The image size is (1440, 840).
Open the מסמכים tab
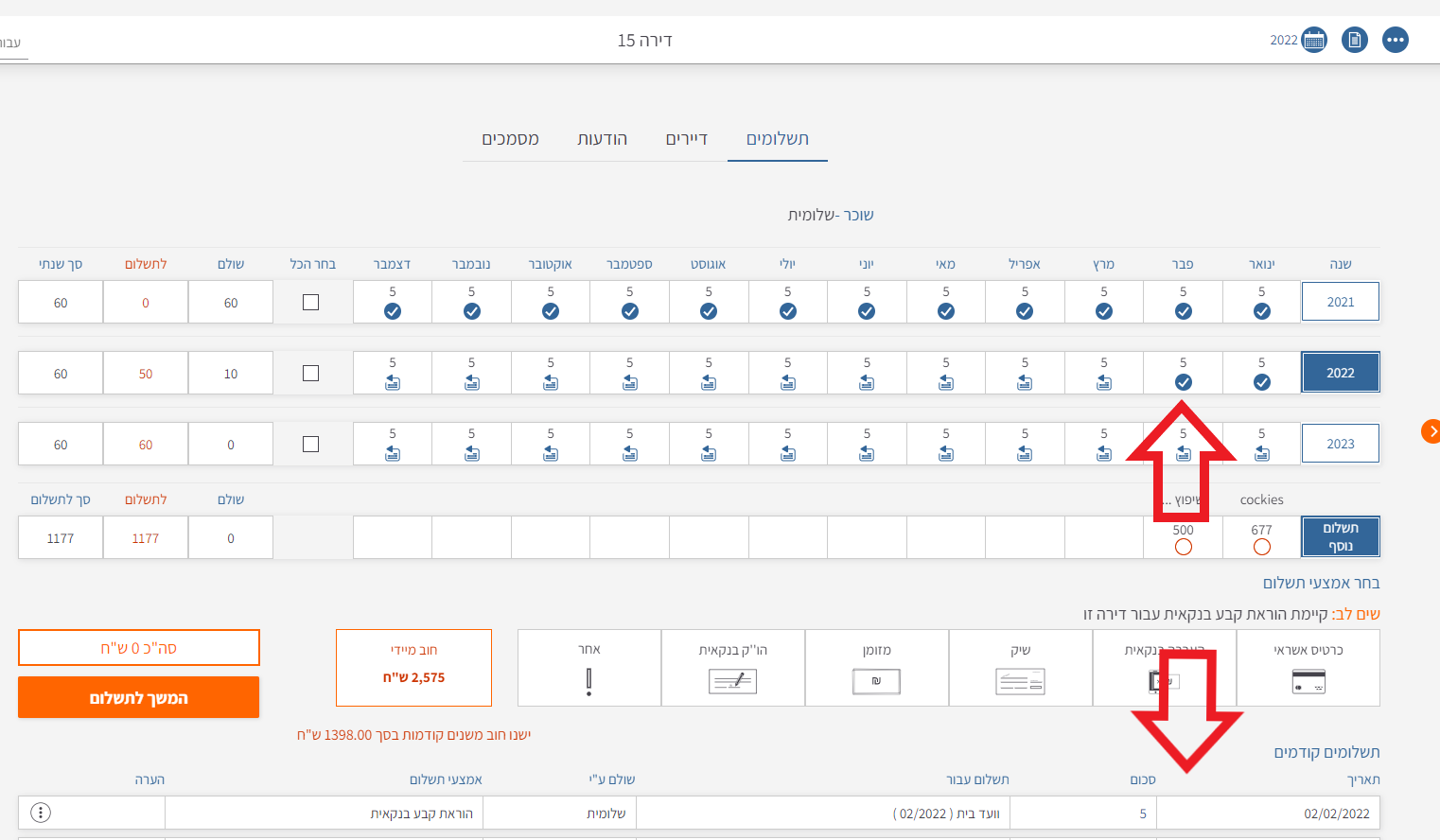coord(510,139)
